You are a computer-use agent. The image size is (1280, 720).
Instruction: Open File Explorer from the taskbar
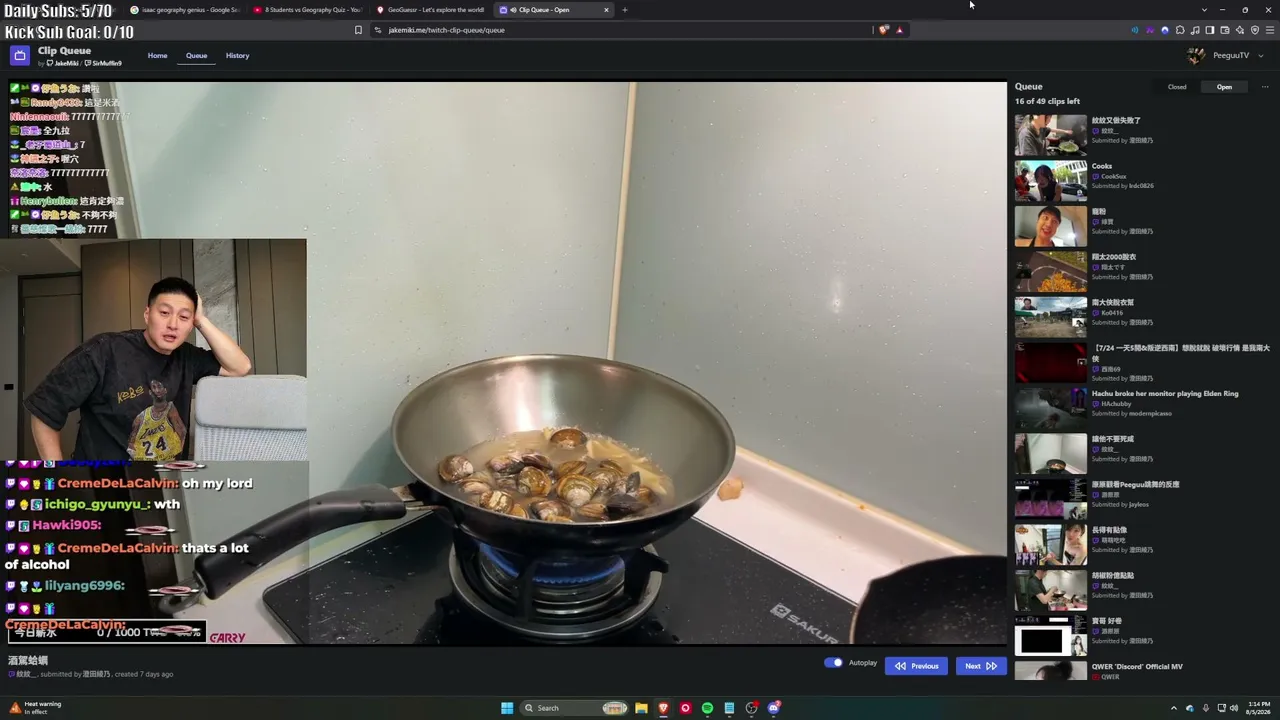(x=641, y=708)
